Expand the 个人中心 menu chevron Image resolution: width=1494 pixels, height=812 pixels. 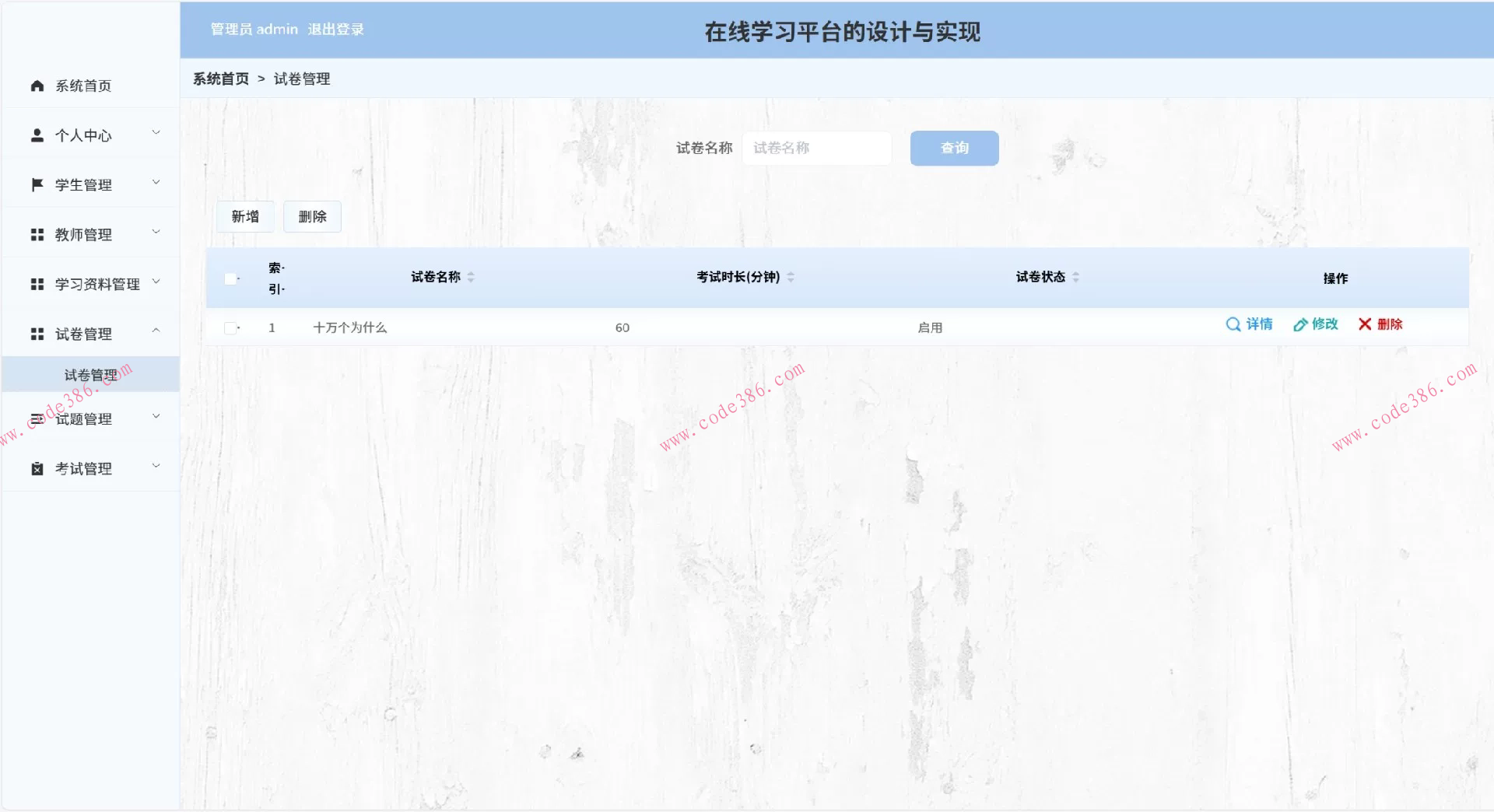157,131
